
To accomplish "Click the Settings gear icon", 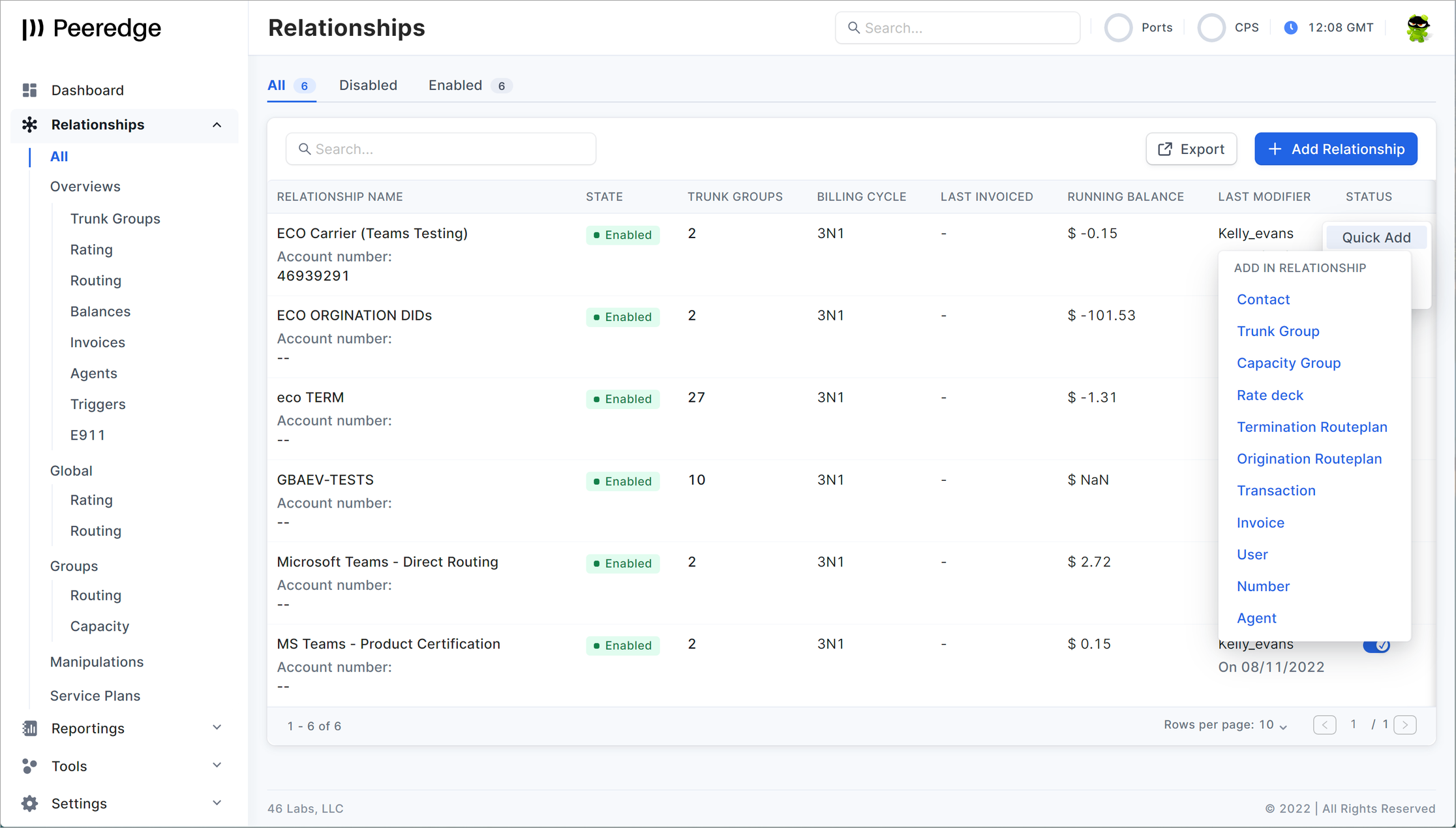I will (x=29, y=803).
